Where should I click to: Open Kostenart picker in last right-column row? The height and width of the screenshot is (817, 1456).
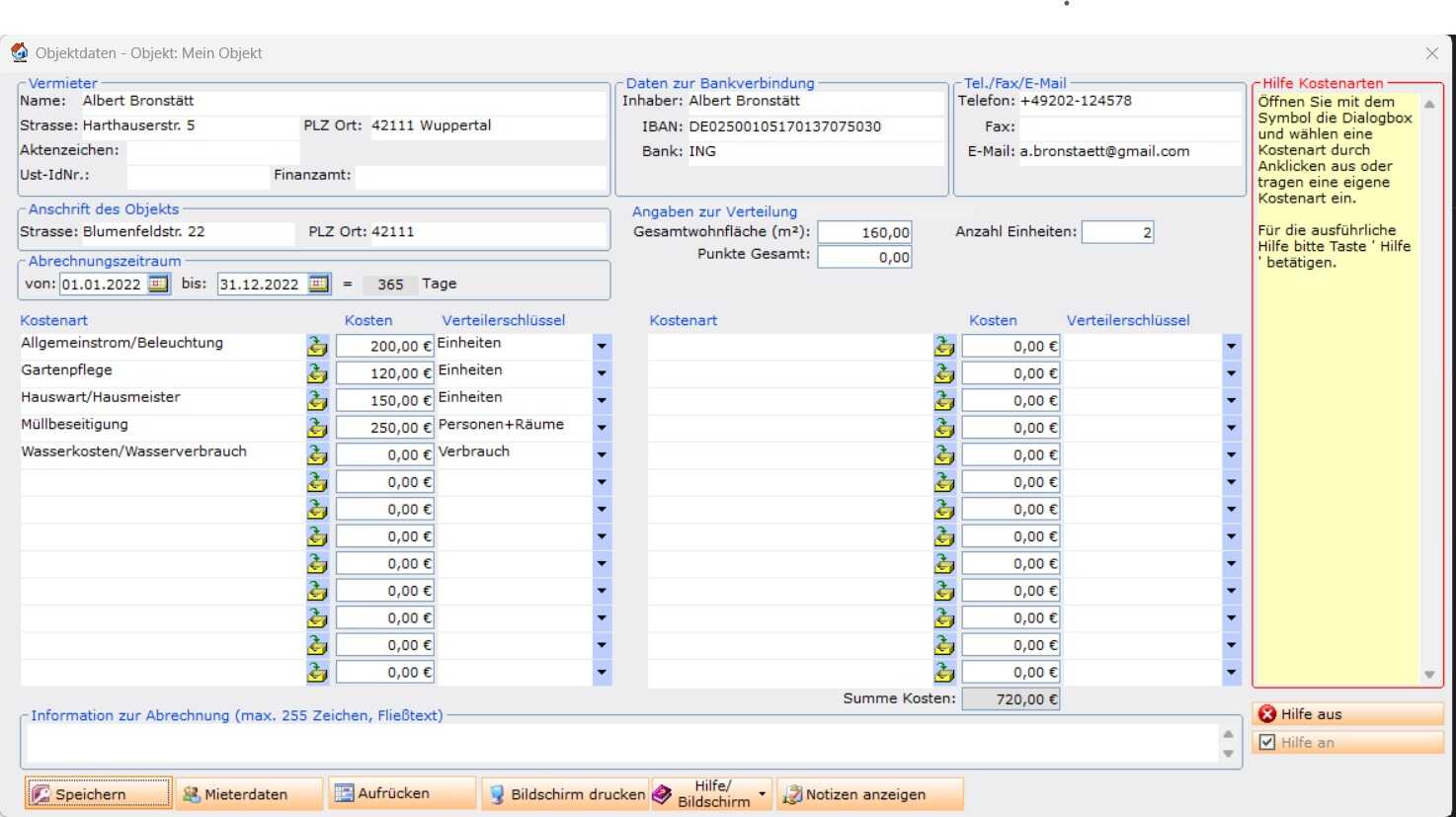click(944, 672)
